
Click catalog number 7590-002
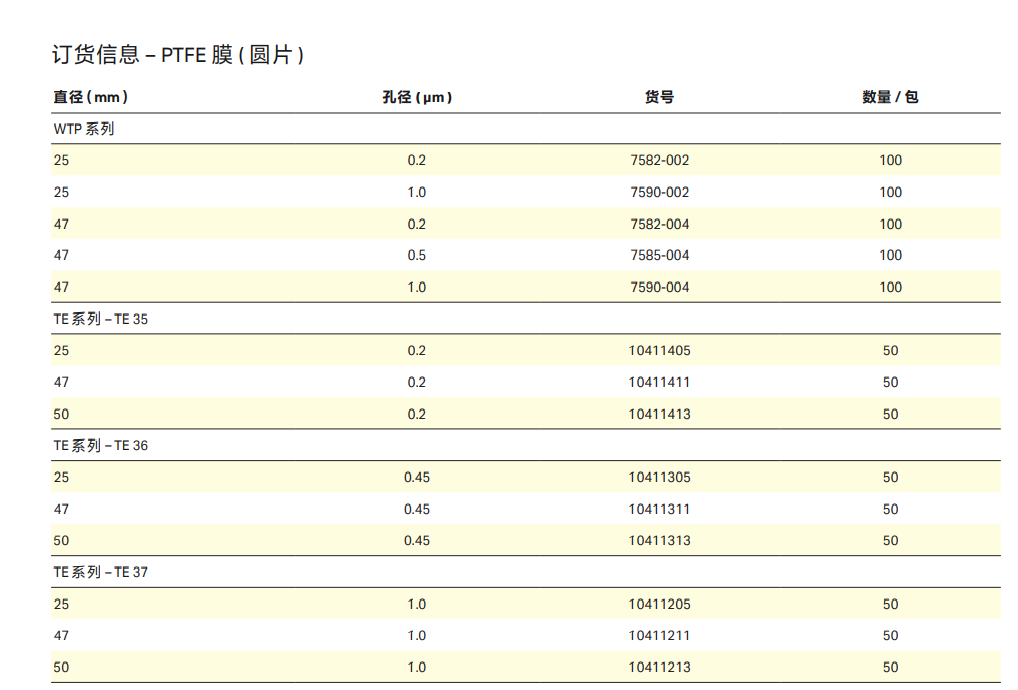point(659,192)
